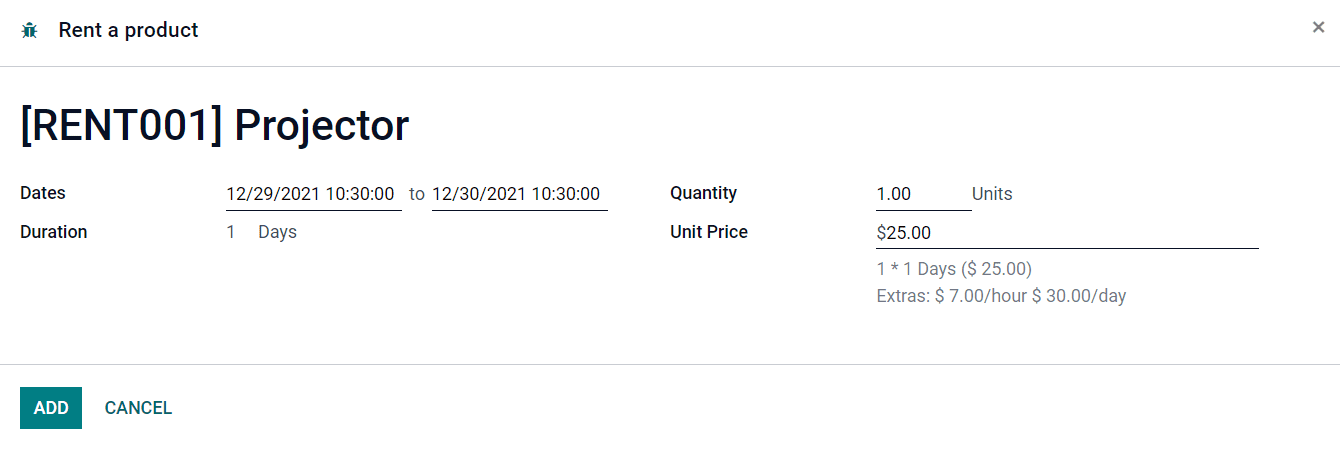Click the [RENT001] Projector heading
The width and height of the screenshot is (1340, 455).
[x=215, y=126]
